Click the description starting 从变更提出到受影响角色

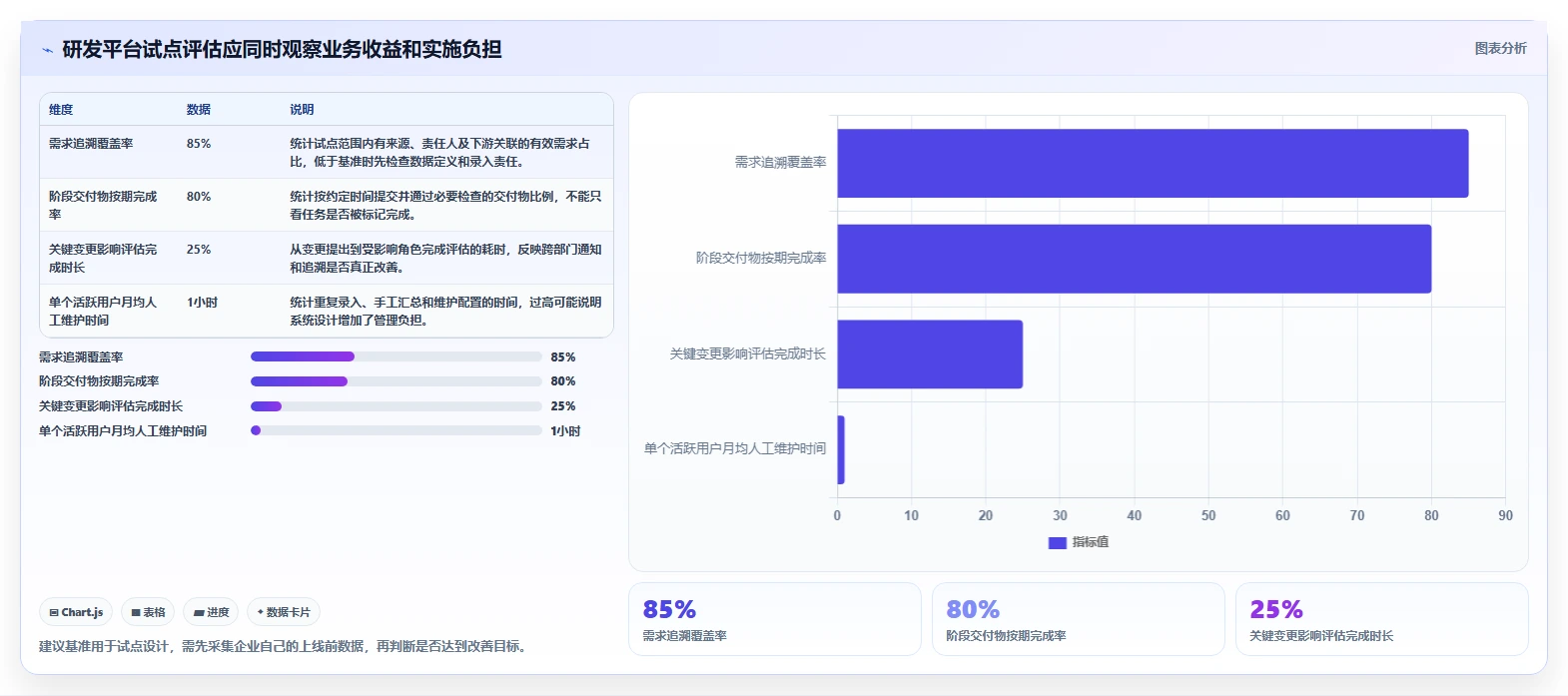pyautogui.click(x=445, y=259)
